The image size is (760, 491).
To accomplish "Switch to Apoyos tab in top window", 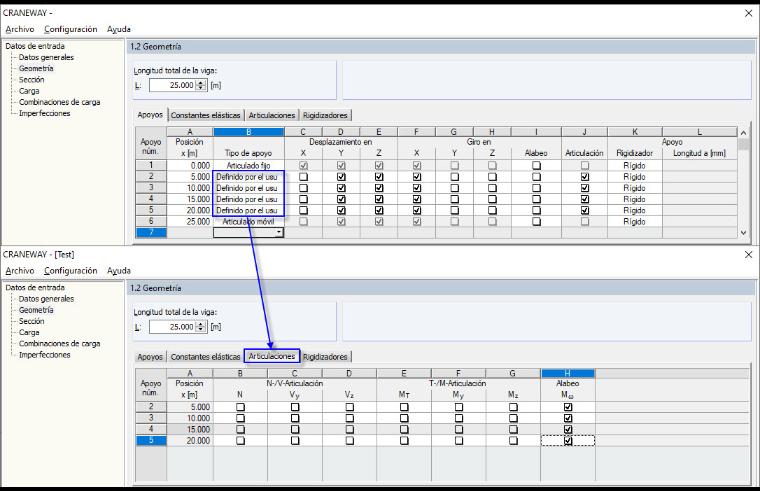I will click(150, 114).
